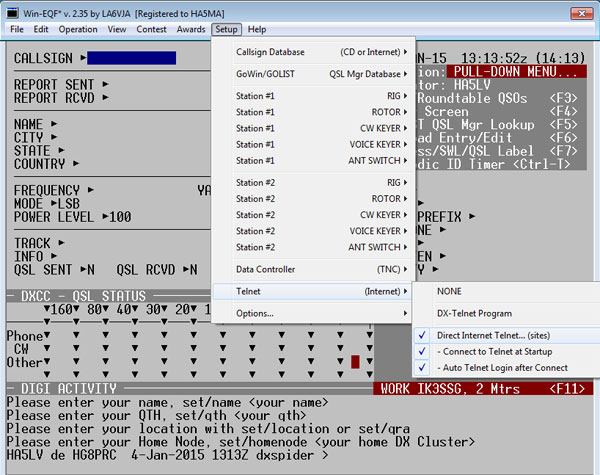600x475 pixels.
Task: Expand Station #1 ANT SWITCH submenu
Action: [313, 161]
